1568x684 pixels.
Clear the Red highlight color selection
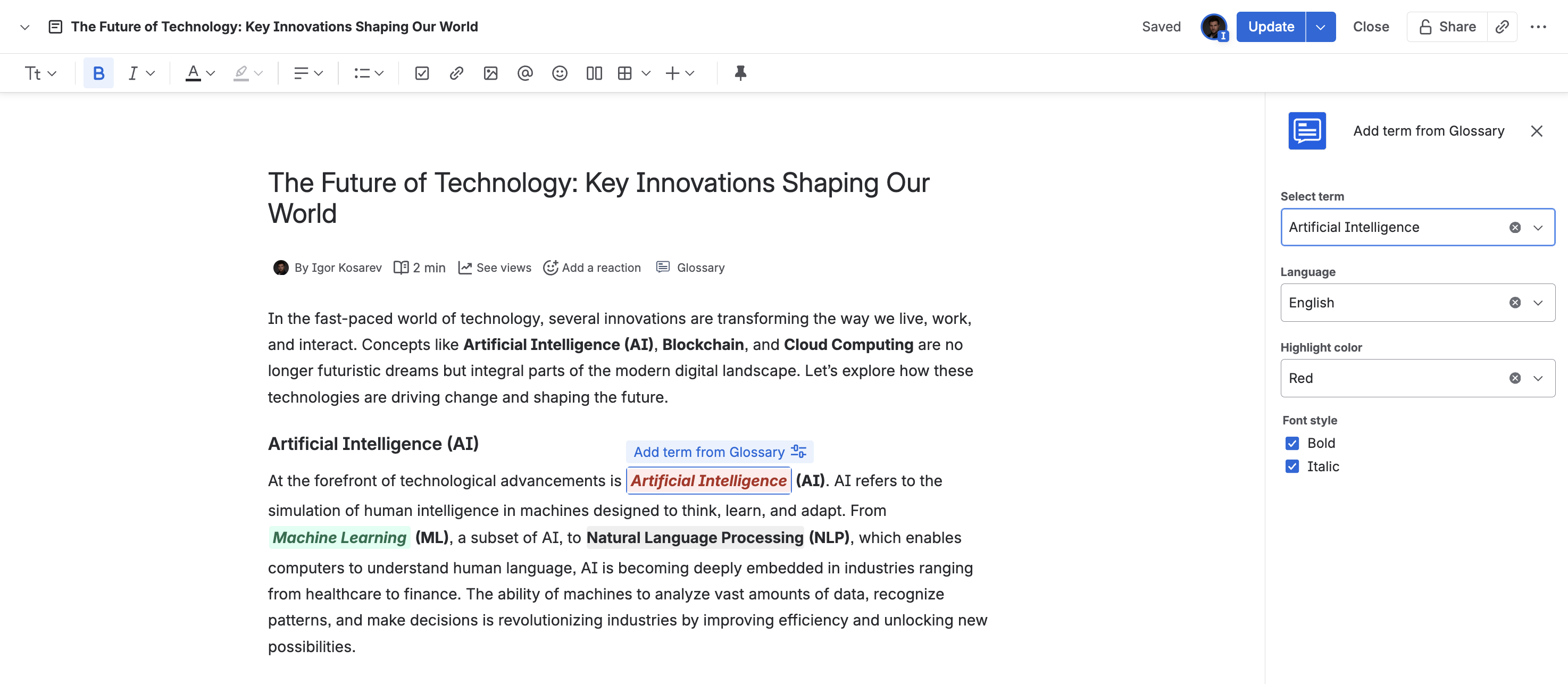coord(1514,379)
